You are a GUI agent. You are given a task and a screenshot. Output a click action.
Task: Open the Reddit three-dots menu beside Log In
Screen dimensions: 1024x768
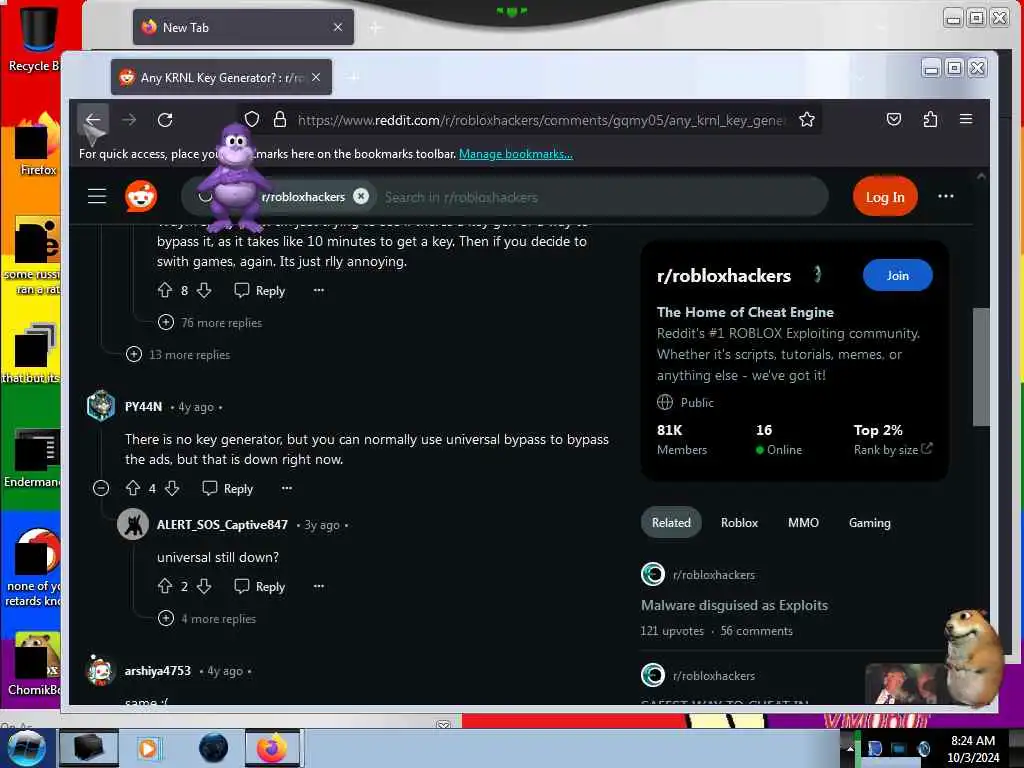point(946,196)
